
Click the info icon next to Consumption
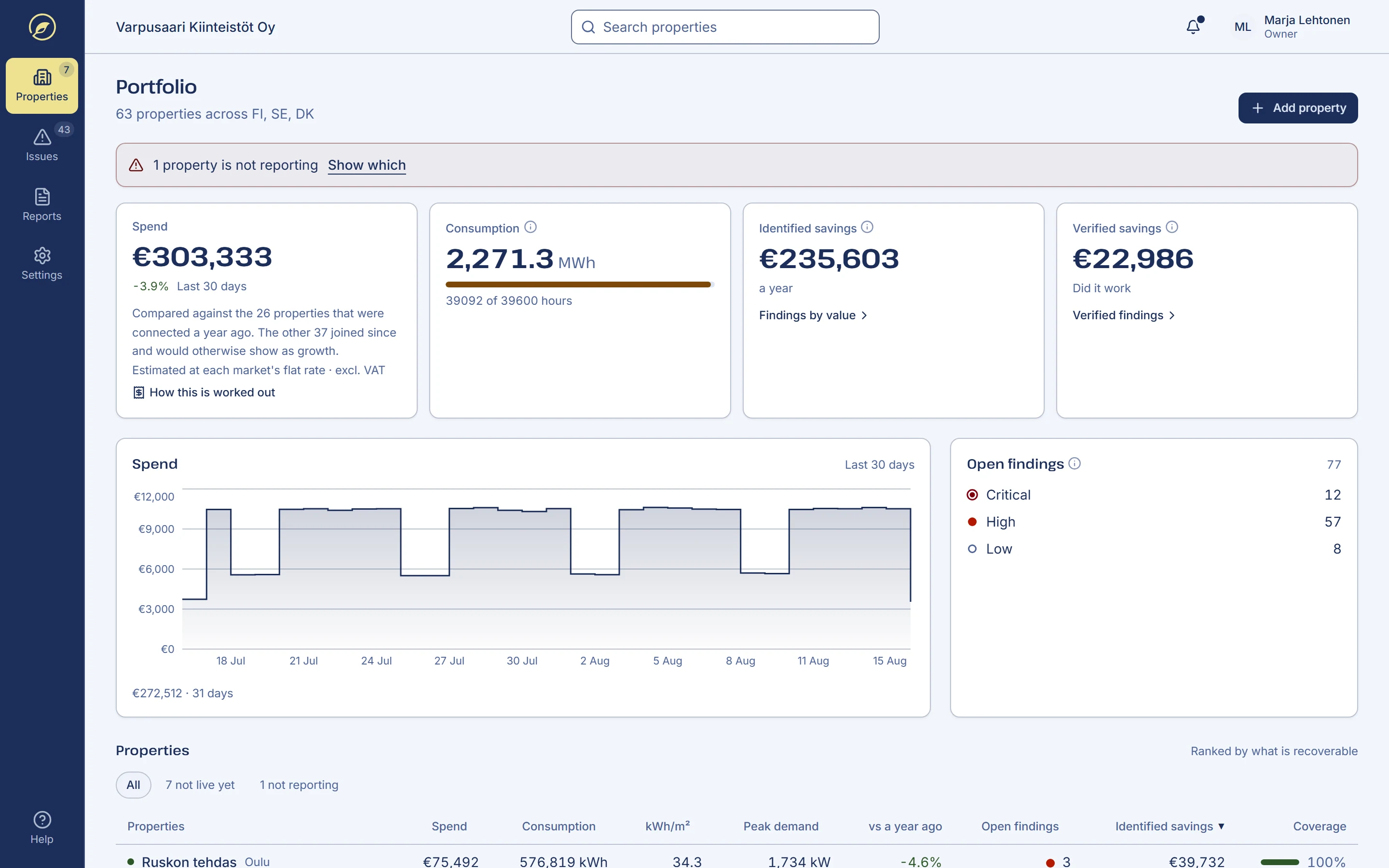[531, 227]
